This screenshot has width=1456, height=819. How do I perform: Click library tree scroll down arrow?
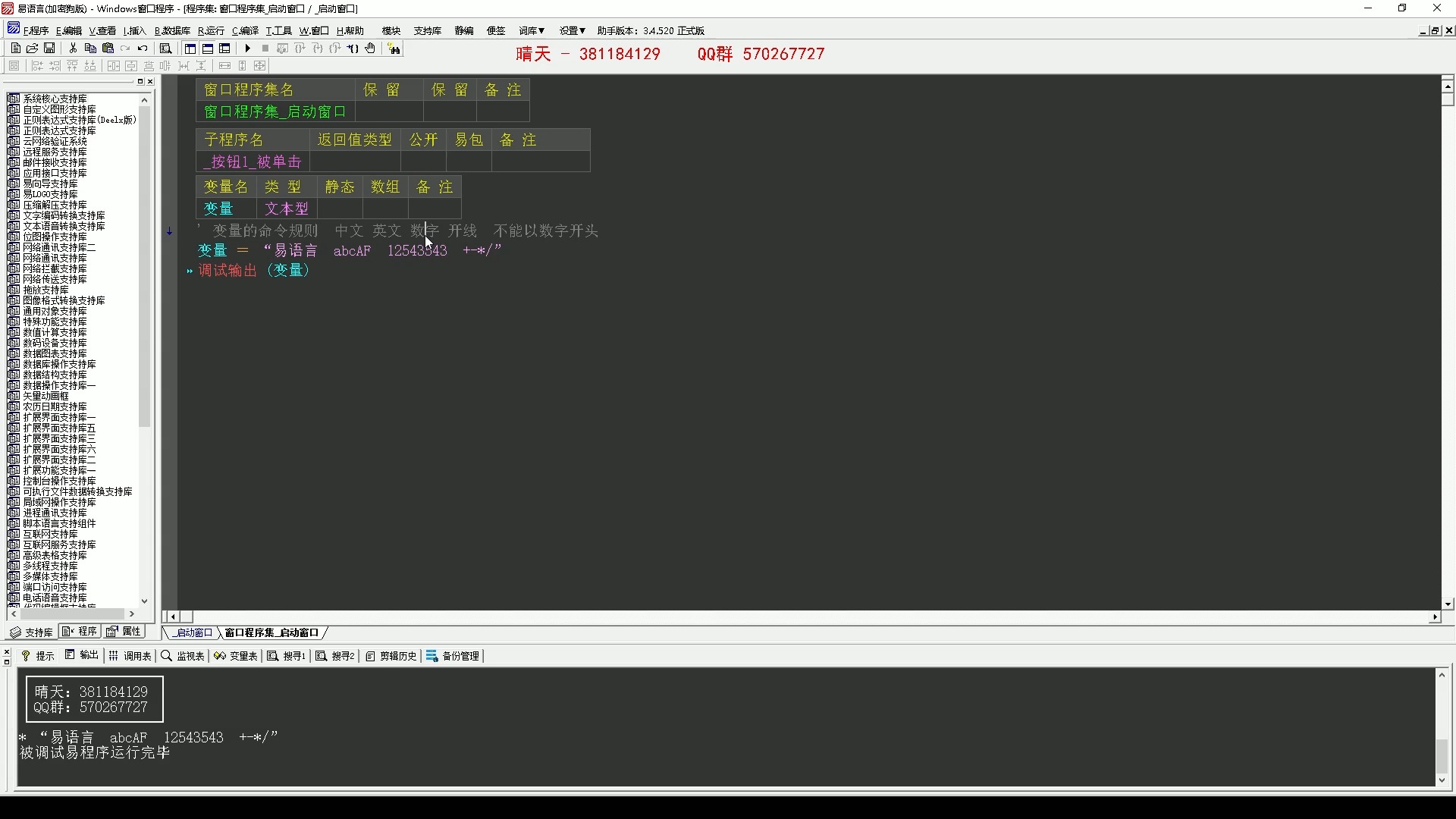click(144, 601)
